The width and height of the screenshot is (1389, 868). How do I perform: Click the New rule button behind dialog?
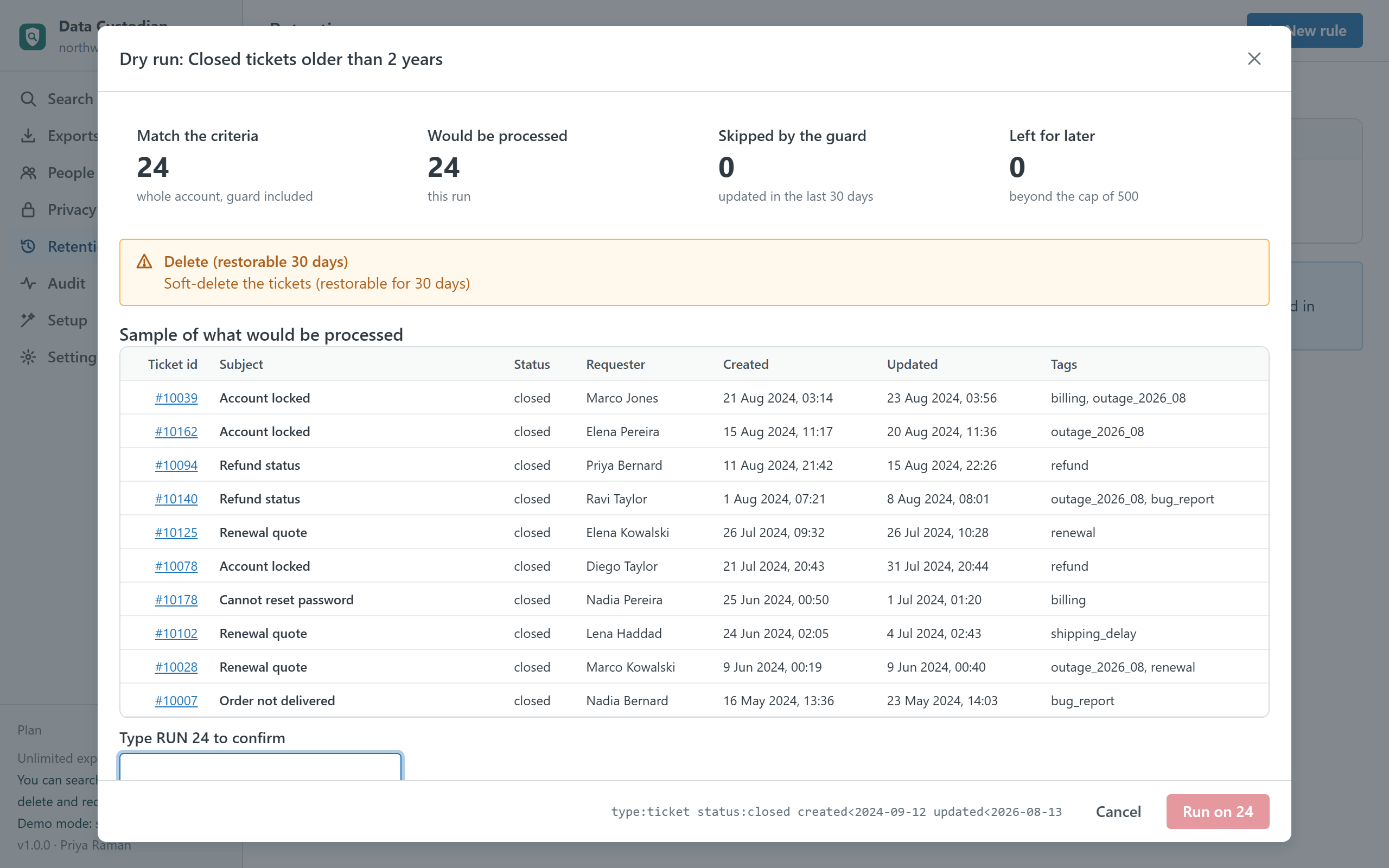1304,30
